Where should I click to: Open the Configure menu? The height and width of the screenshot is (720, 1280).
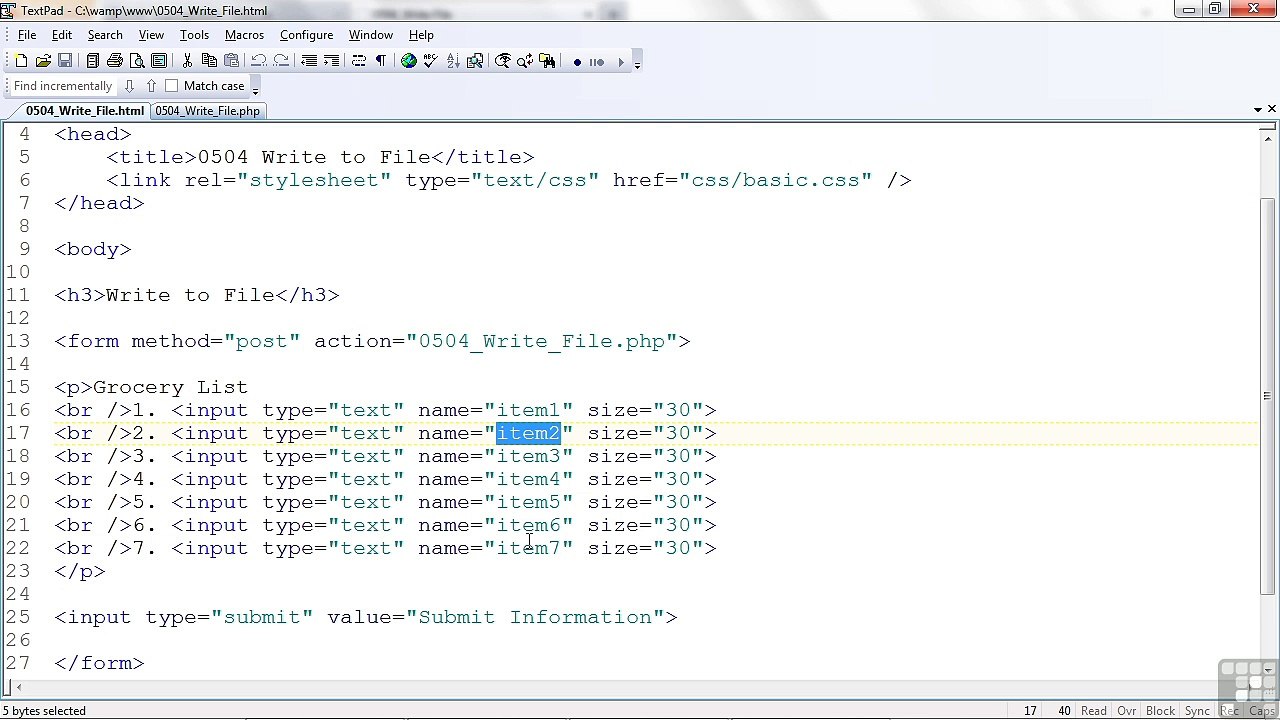click(306, 35)
